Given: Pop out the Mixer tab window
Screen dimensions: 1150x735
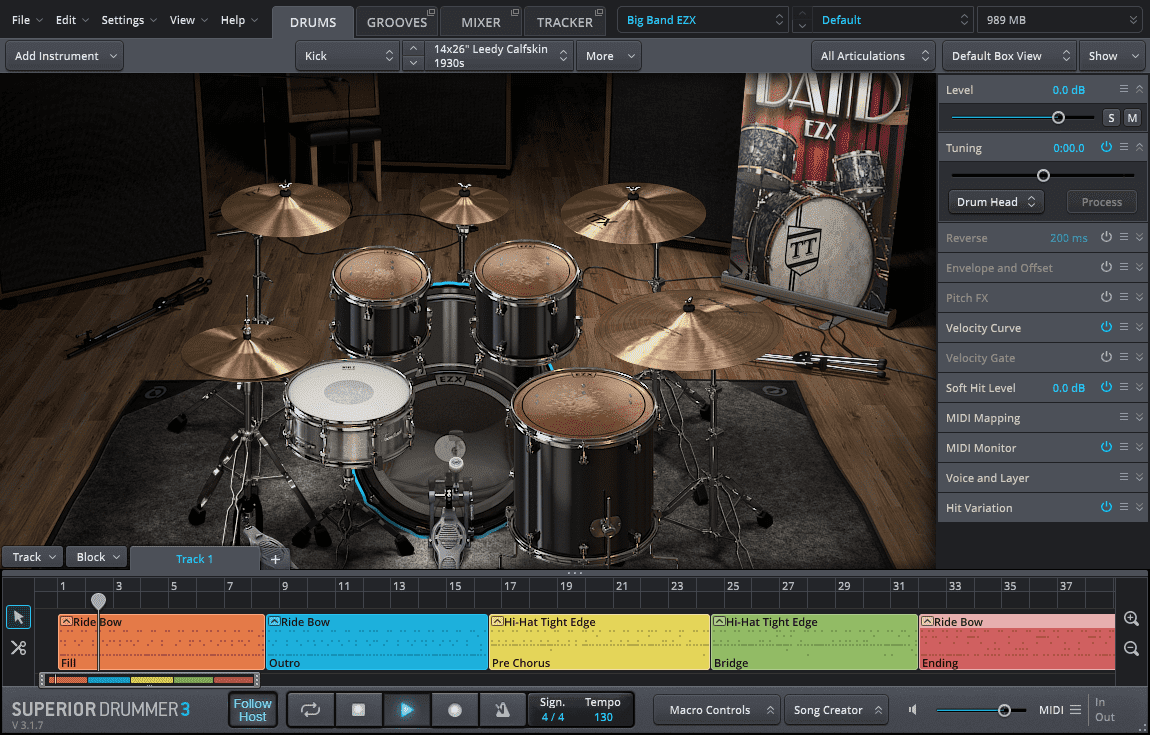Looking at the screenshot, I should (515, 12).
